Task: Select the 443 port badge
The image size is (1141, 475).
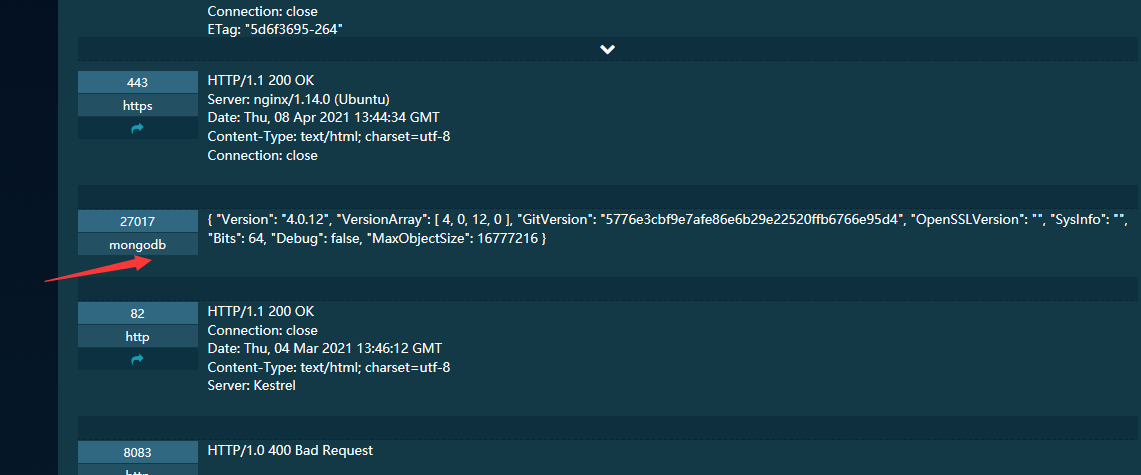Action: 138,82
